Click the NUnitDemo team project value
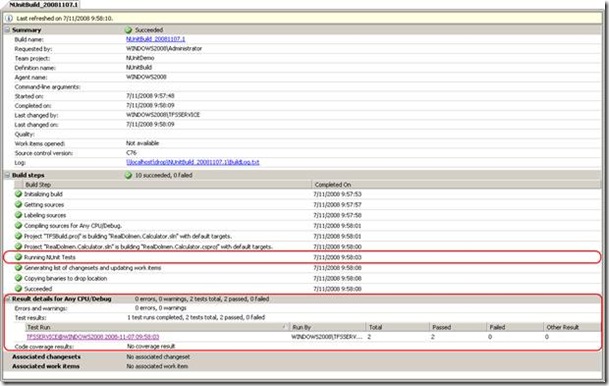The width and height of the screenshot is (609, 386). tap(140, 58)
